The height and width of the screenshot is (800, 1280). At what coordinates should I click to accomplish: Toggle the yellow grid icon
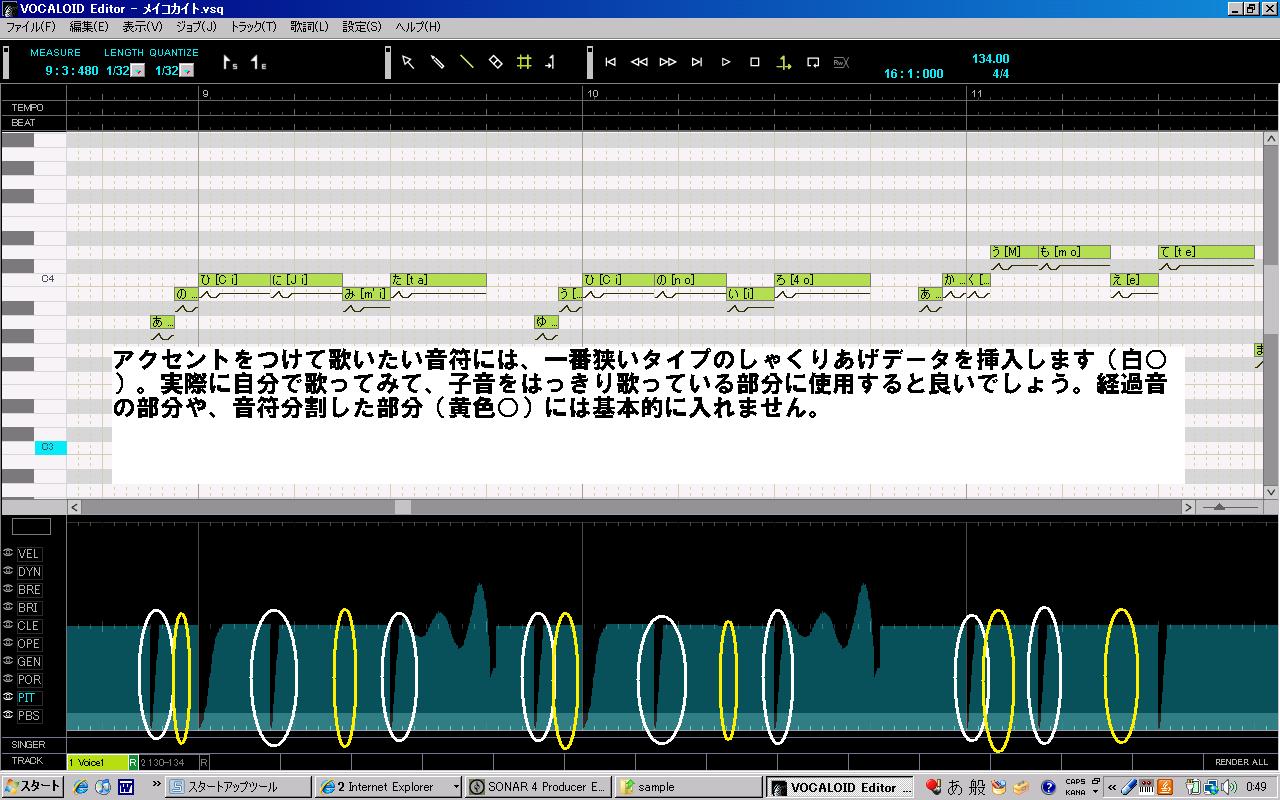click(524, 62)
